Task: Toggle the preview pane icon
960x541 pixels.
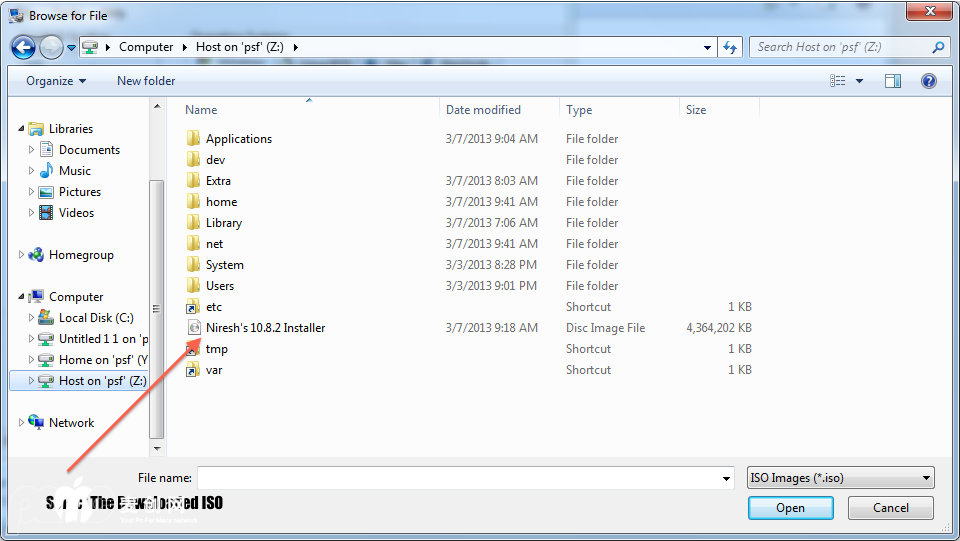Action: tap(892, 81)
